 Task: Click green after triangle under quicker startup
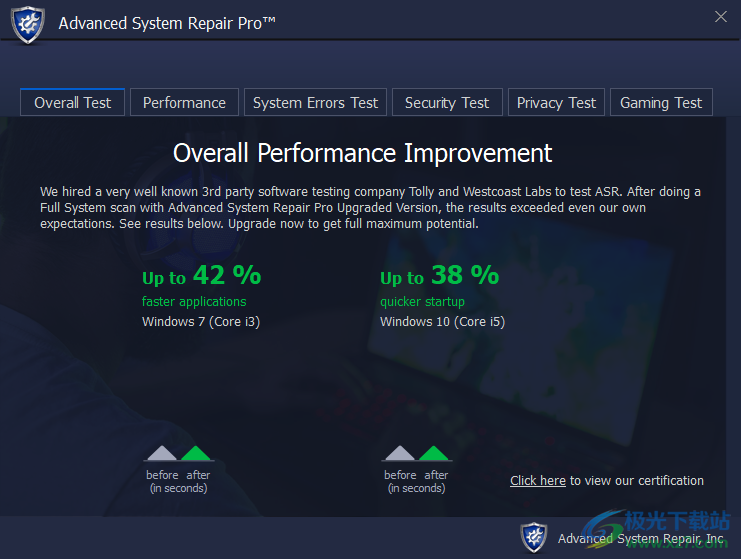[x=434, y=453]
